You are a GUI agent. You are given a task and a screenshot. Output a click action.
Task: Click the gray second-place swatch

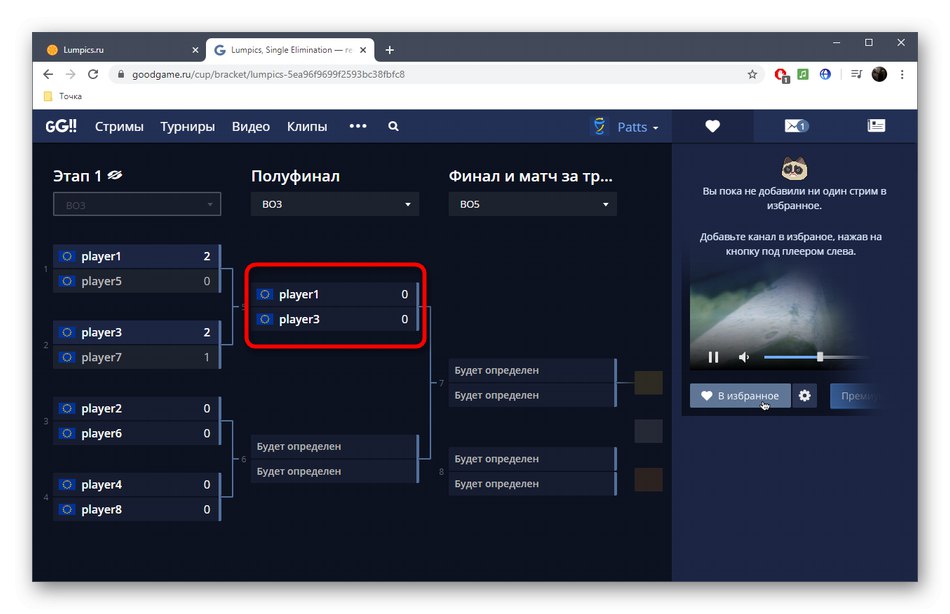pos(648,431)
